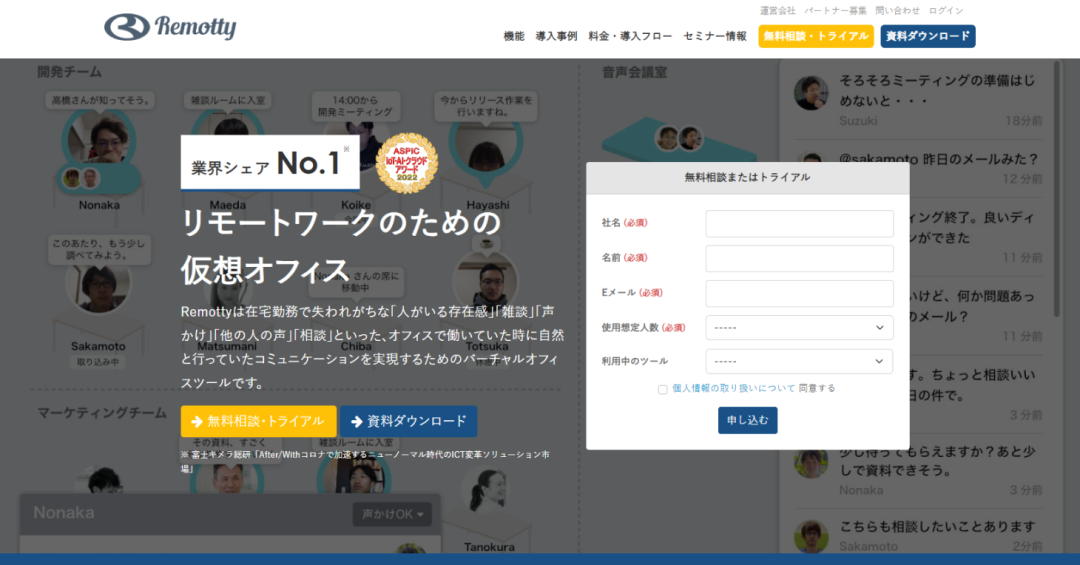Click the 今からリリース作業を行いますね bubble
Image resolution: width=1080 pixels, height=565 pixels.
pyautogui.click(x=486, y=106)
